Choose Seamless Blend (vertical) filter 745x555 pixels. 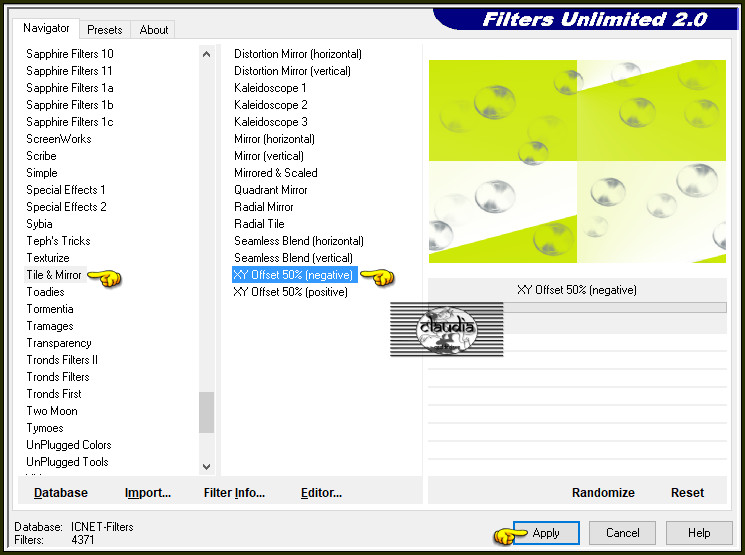(x=293, y=258)
